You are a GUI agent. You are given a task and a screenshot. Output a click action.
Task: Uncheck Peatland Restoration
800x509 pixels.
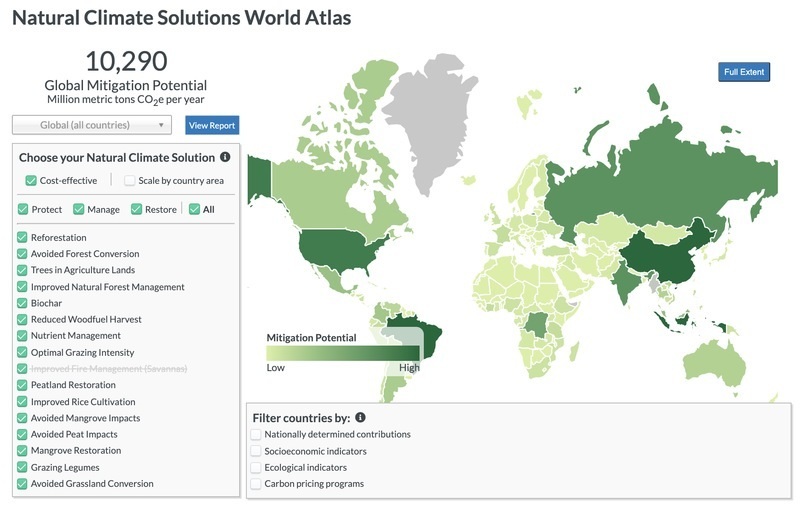[x=22, y=385]
